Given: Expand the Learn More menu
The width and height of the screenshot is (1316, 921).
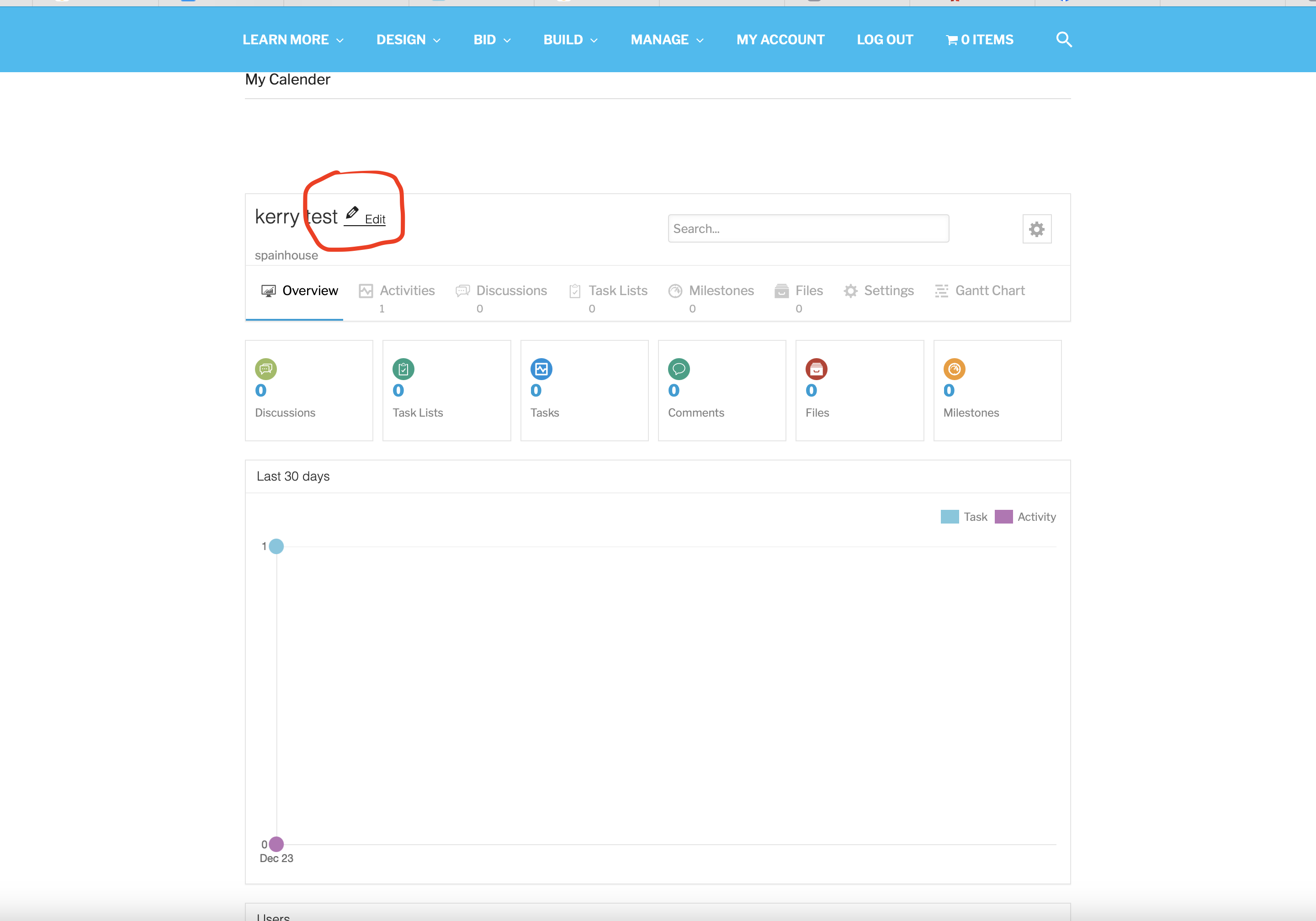Looking at the screenshot, I should (x=293, y=40).
